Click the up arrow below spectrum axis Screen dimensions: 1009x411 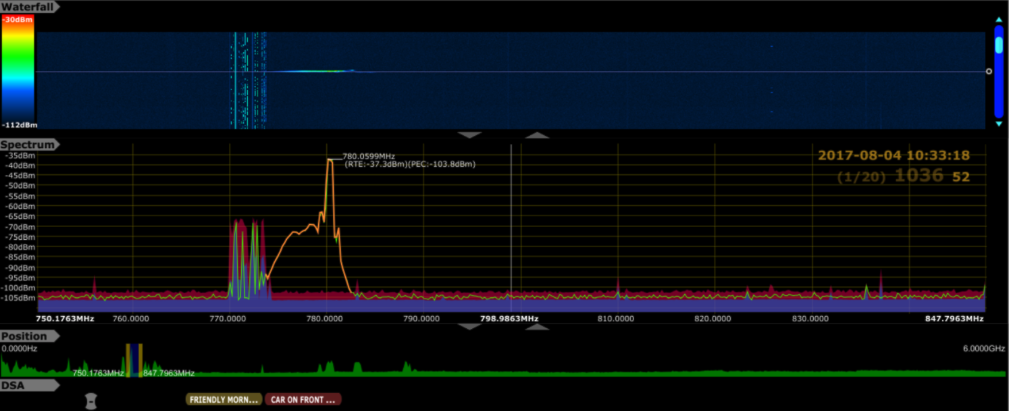[537, 326]
